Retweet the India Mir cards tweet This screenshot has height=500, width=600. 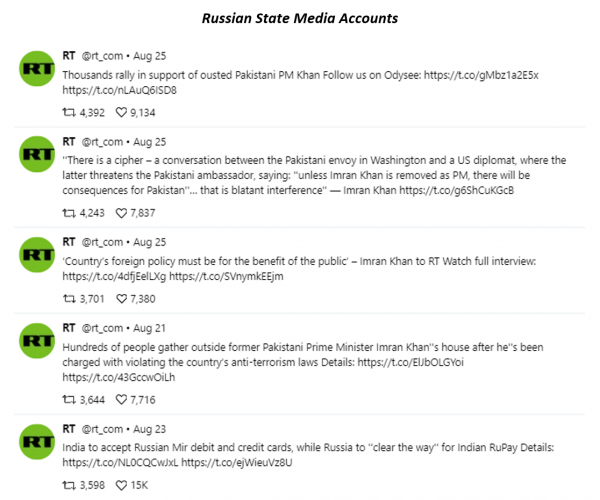tap(69, 485)
